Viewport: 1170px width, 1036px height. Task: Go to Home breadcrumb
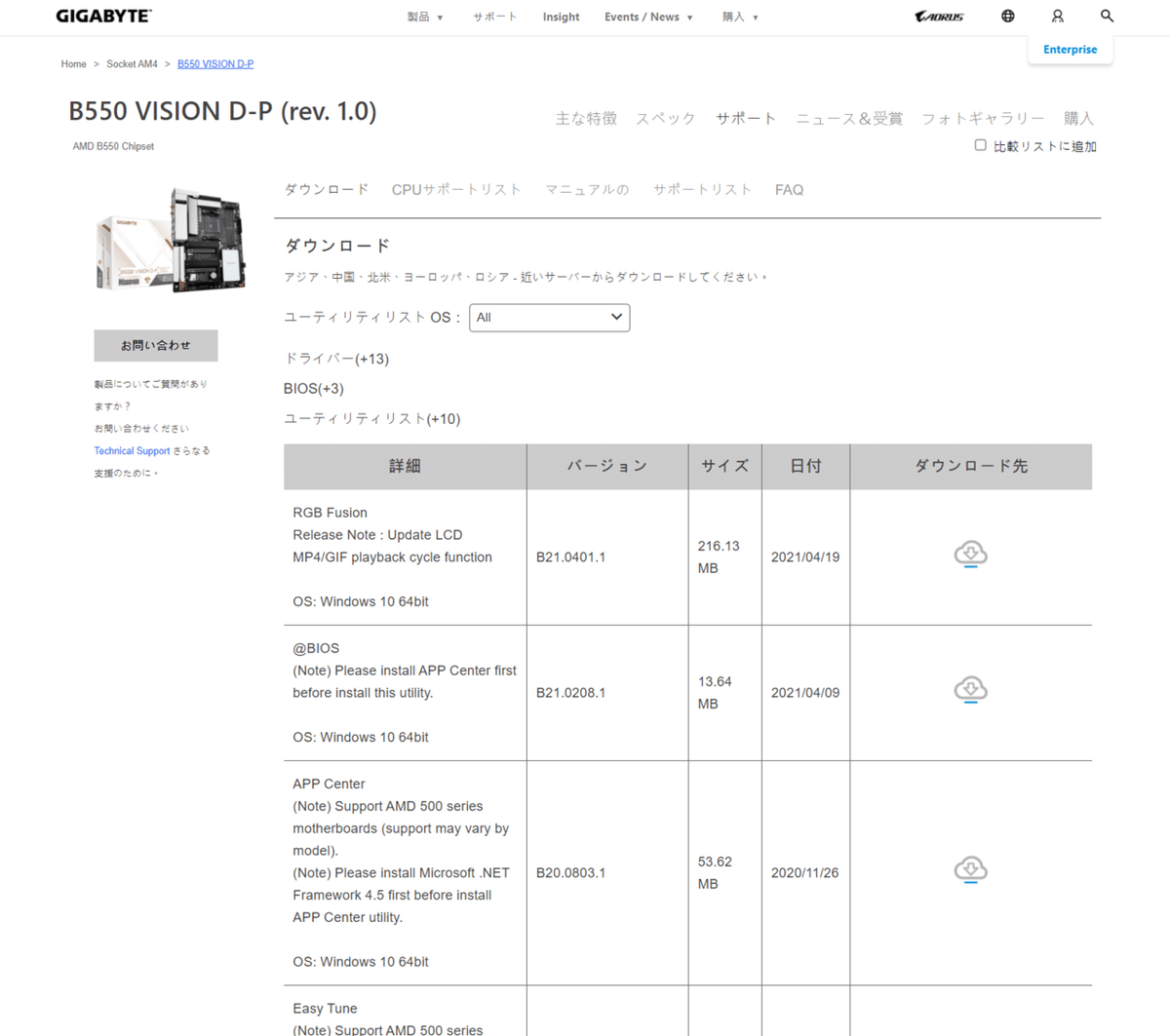pyautogui.click(x=73, y=63)
